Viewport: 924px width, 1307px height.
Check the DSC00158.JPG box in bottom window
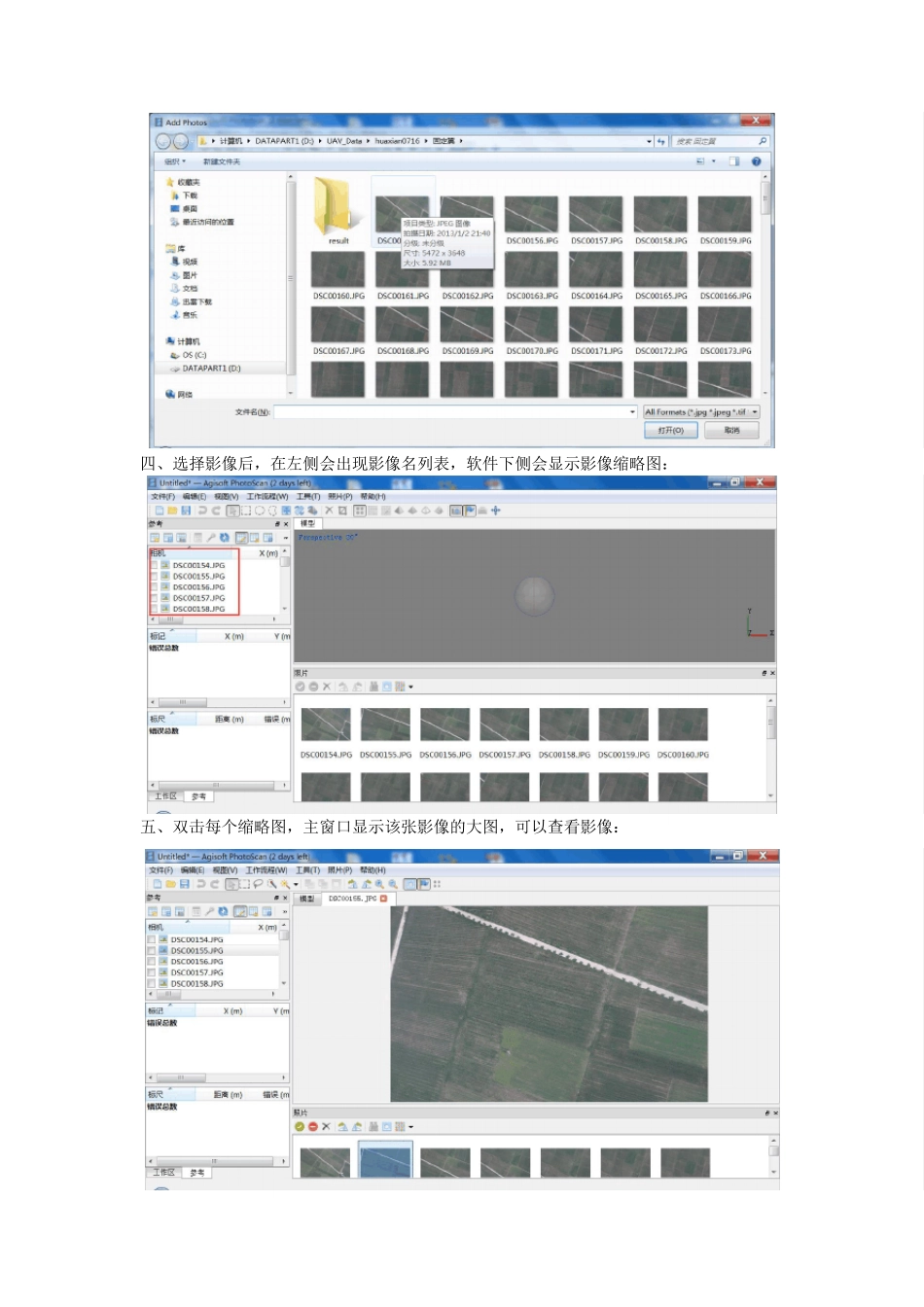152,983
